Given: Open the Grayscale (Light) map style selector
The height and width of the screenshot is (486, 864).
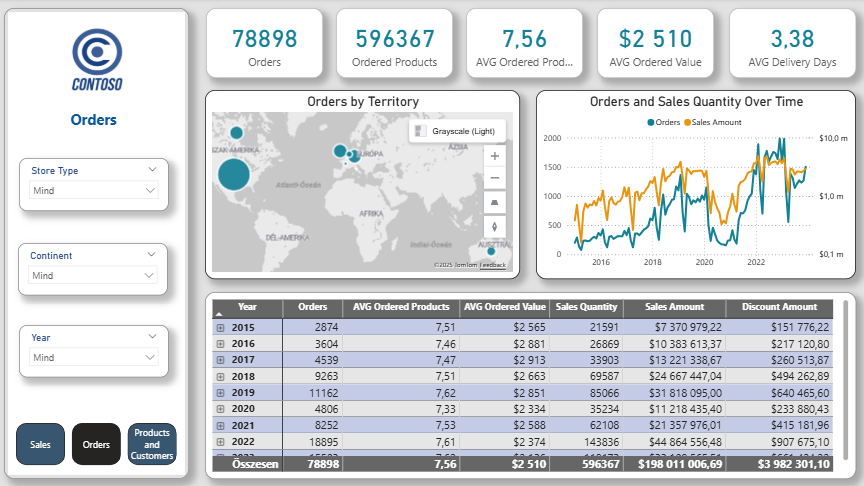Looking at the screenshot, I should point(457,131).
